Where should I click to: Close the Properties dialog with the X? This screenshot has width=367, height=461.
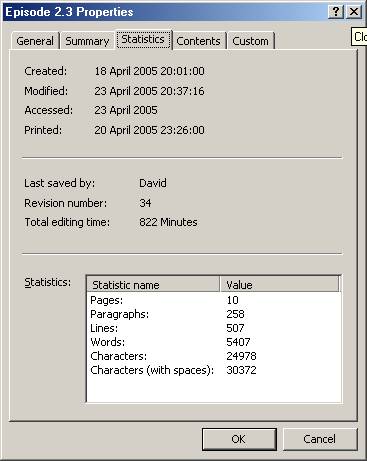coord(354,12)
